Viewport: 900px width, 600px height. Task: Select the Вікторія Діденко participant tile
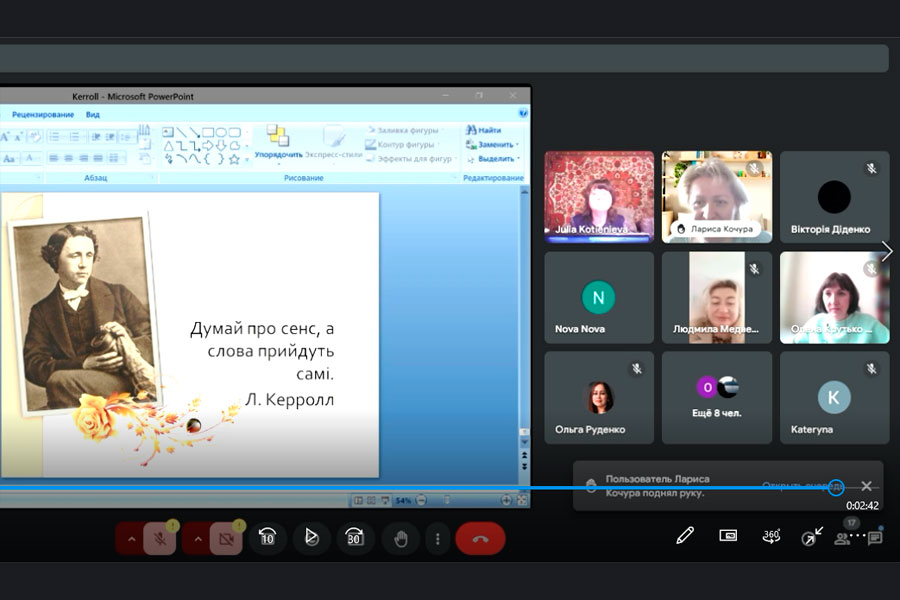coord(835,196)
